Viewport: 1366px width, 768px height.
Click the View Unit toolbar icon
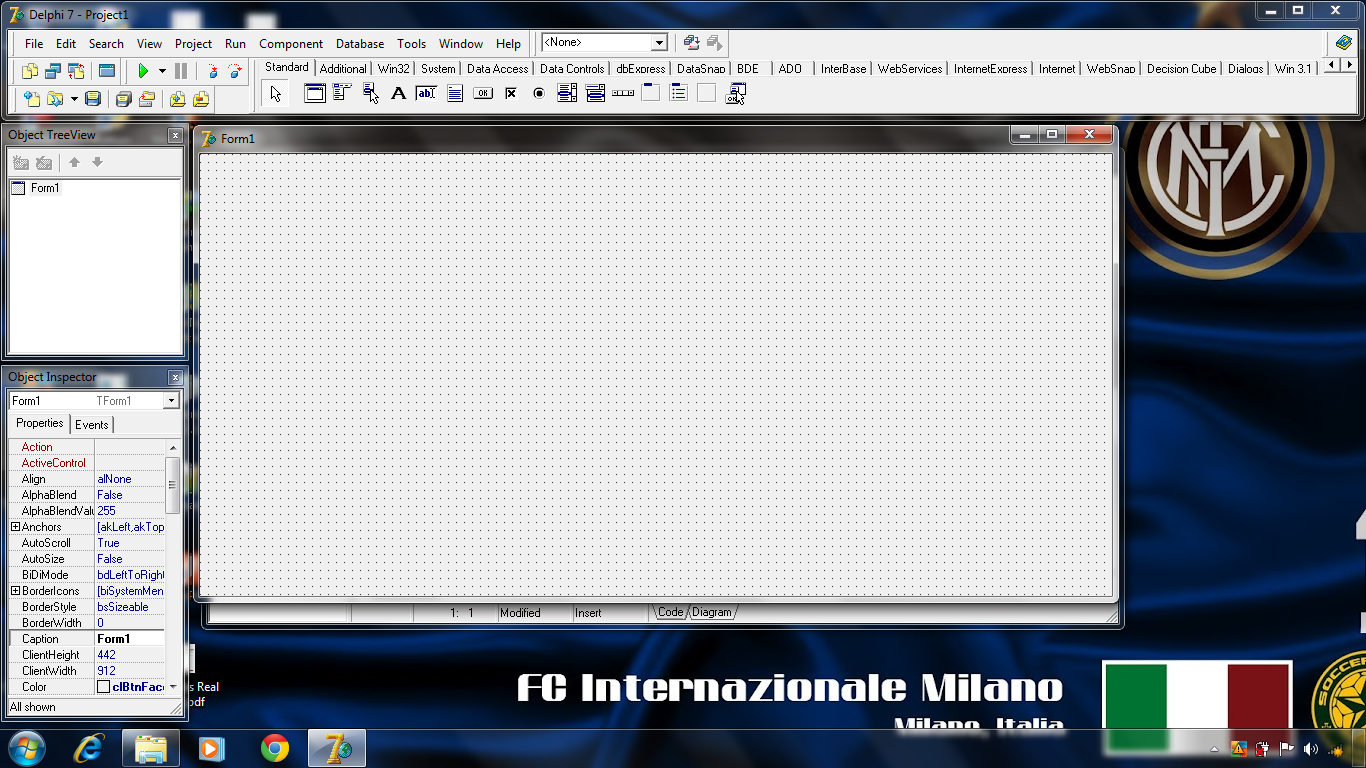point(30,71)
